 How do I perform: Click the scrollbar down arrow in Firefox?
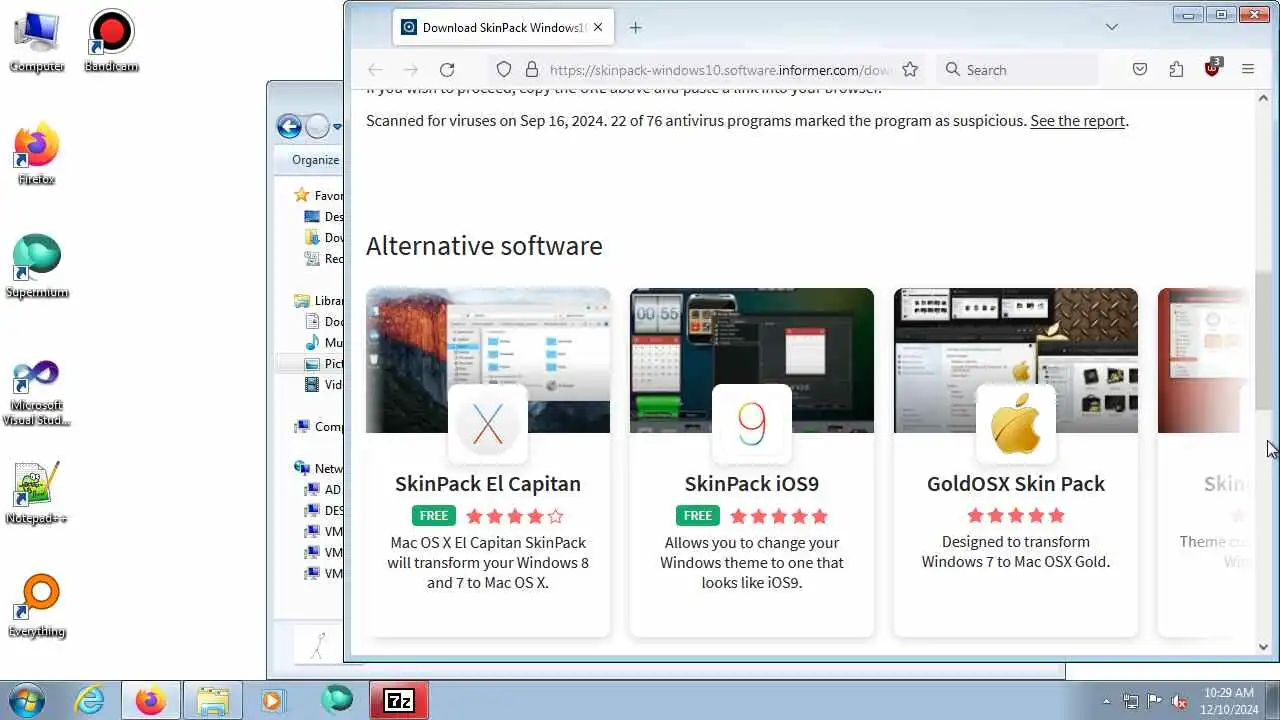[1263, 647]
